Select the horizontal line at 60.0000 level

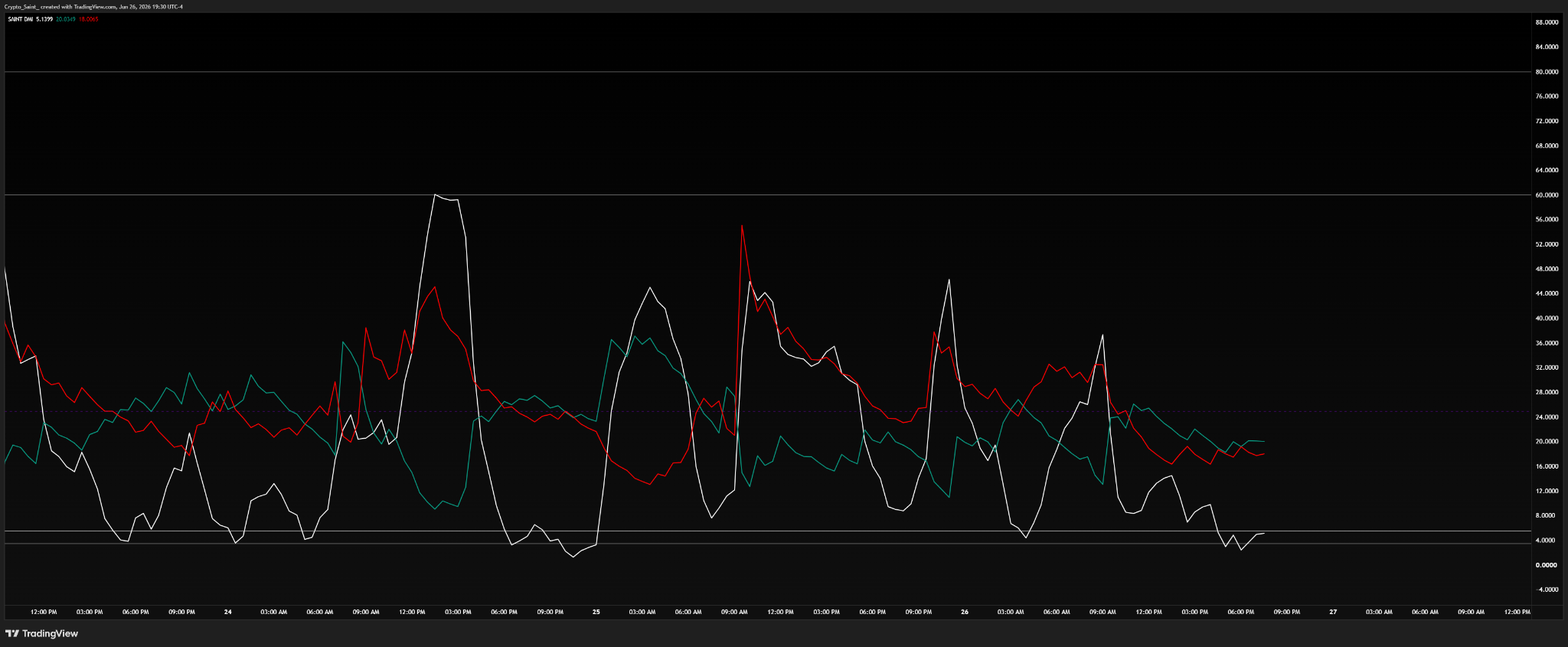click(766, 194)
